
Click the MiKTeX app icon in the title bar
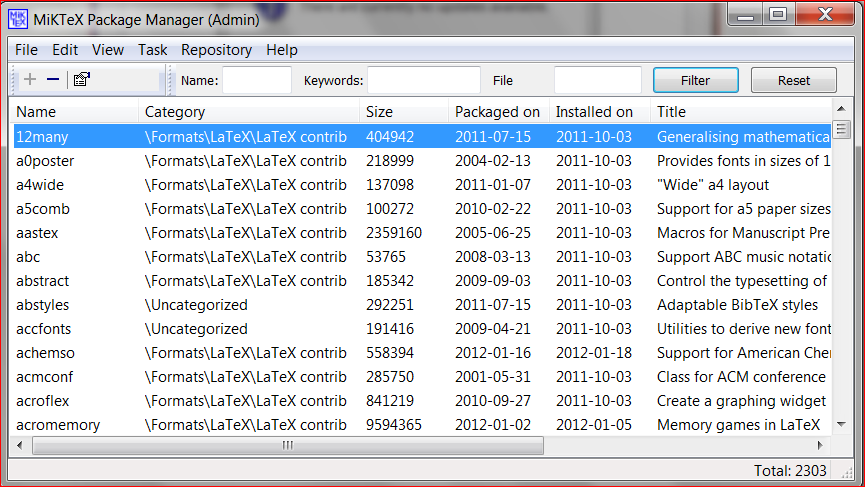click(18, 19)
